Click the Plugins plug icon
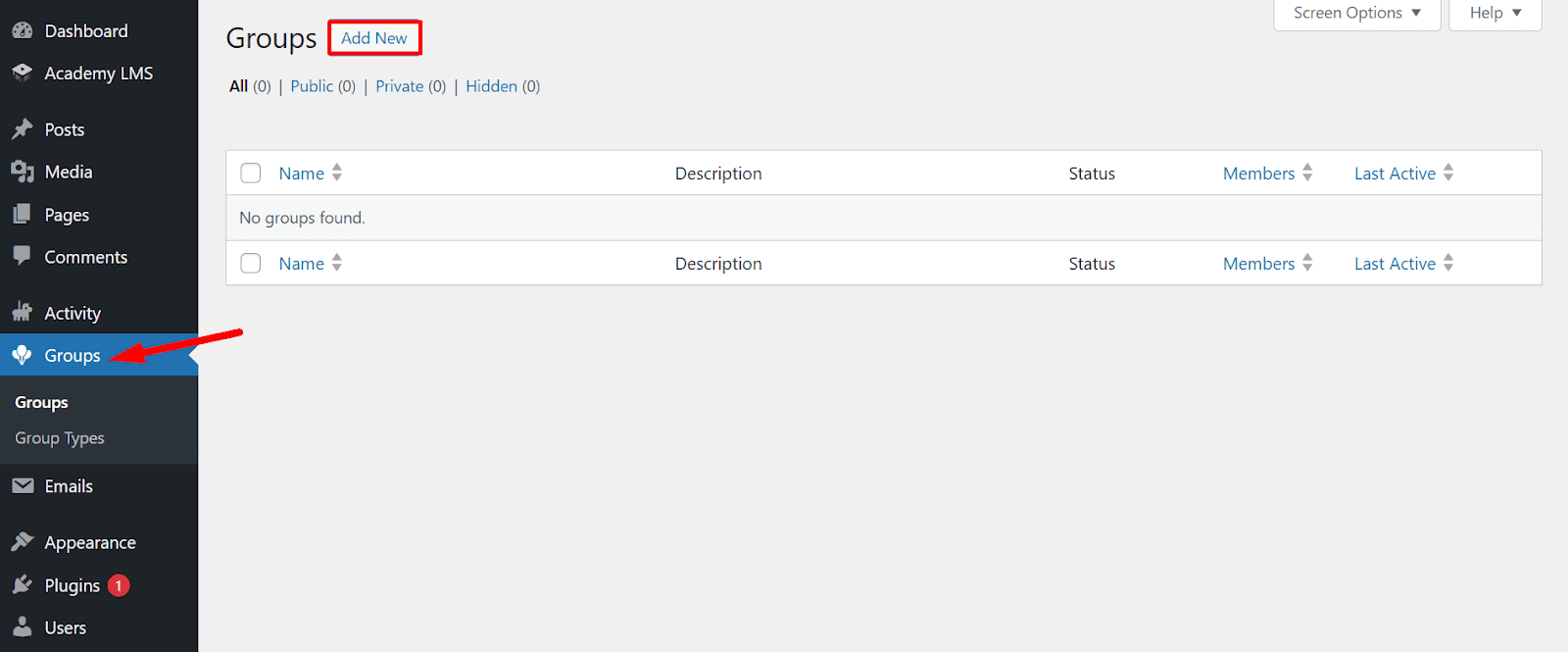The image size is (1568, 652). 22,585
